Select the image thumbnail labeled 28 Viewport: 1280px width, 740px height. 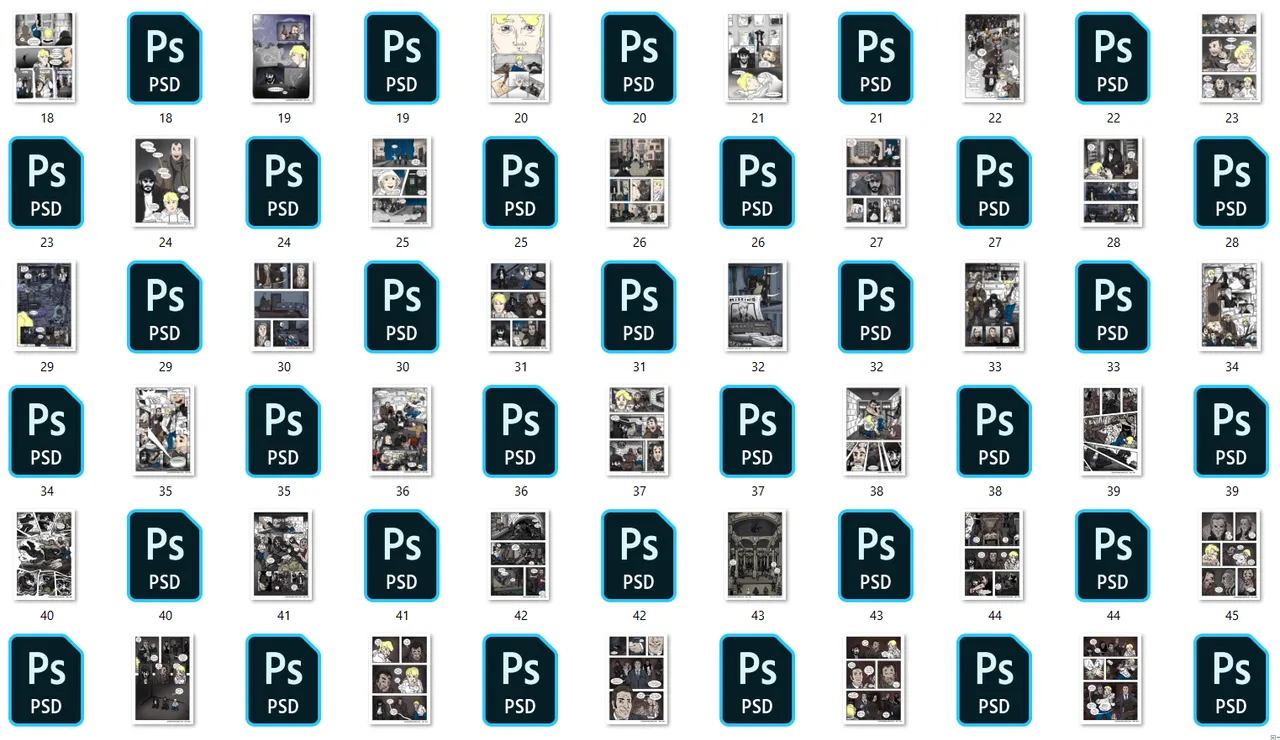coord(1113,183)
